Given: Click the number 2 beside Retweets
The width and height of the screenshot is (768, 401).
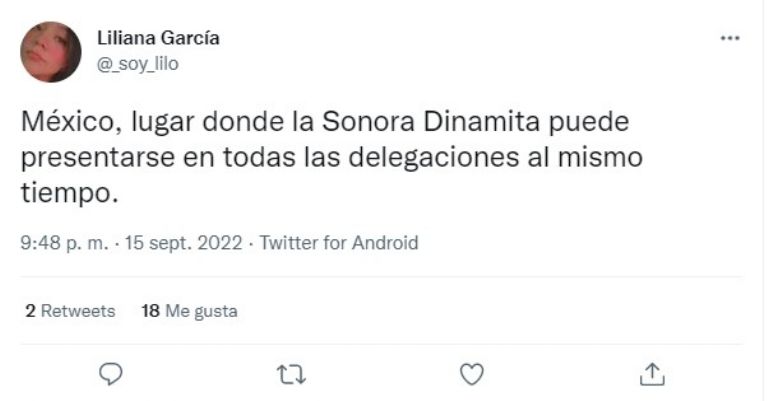Looking at the screenshot, I should [x=31, y=311].
